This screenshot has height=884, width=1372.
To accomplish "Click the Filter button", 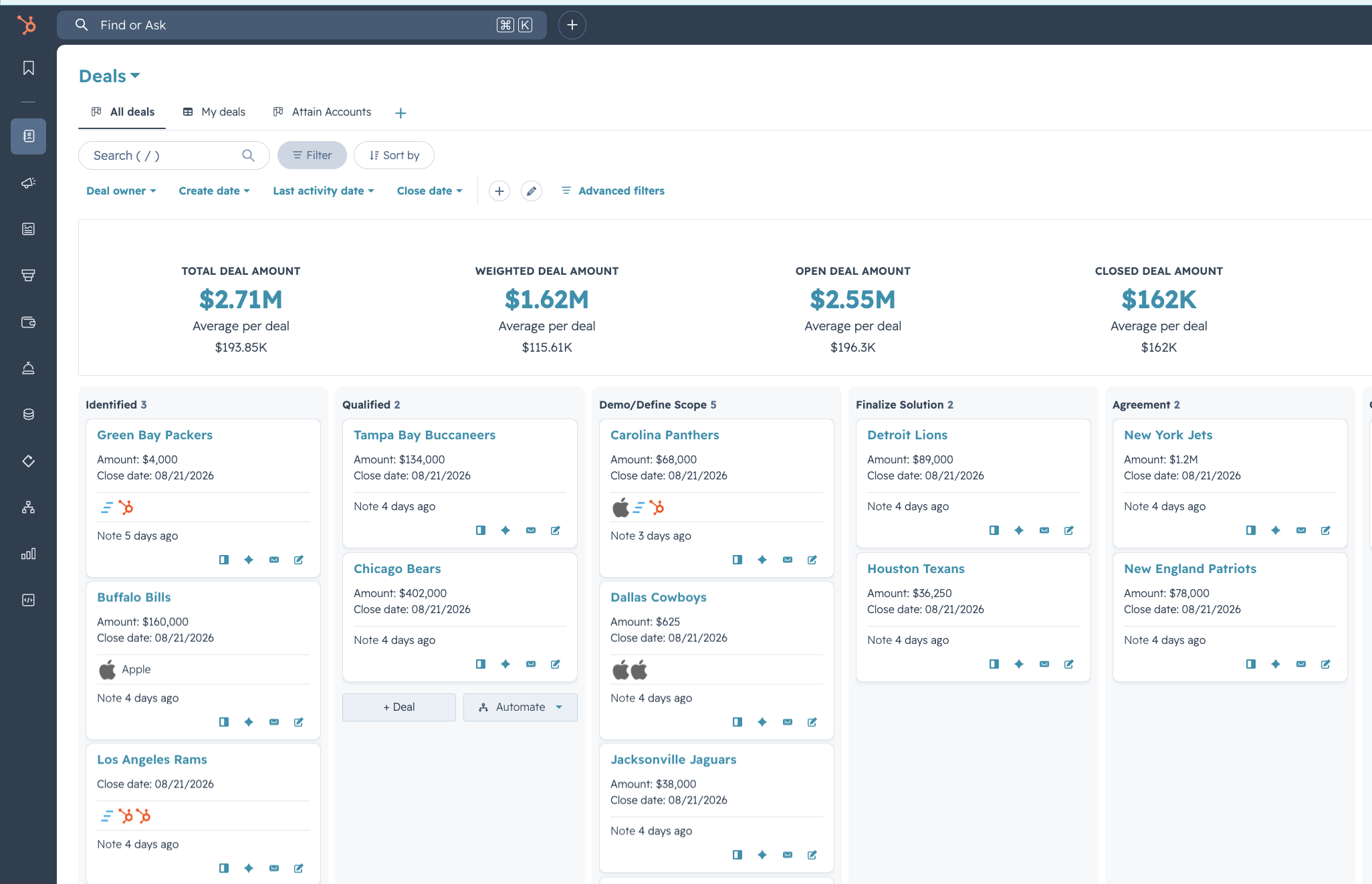I will click(312, 155).
